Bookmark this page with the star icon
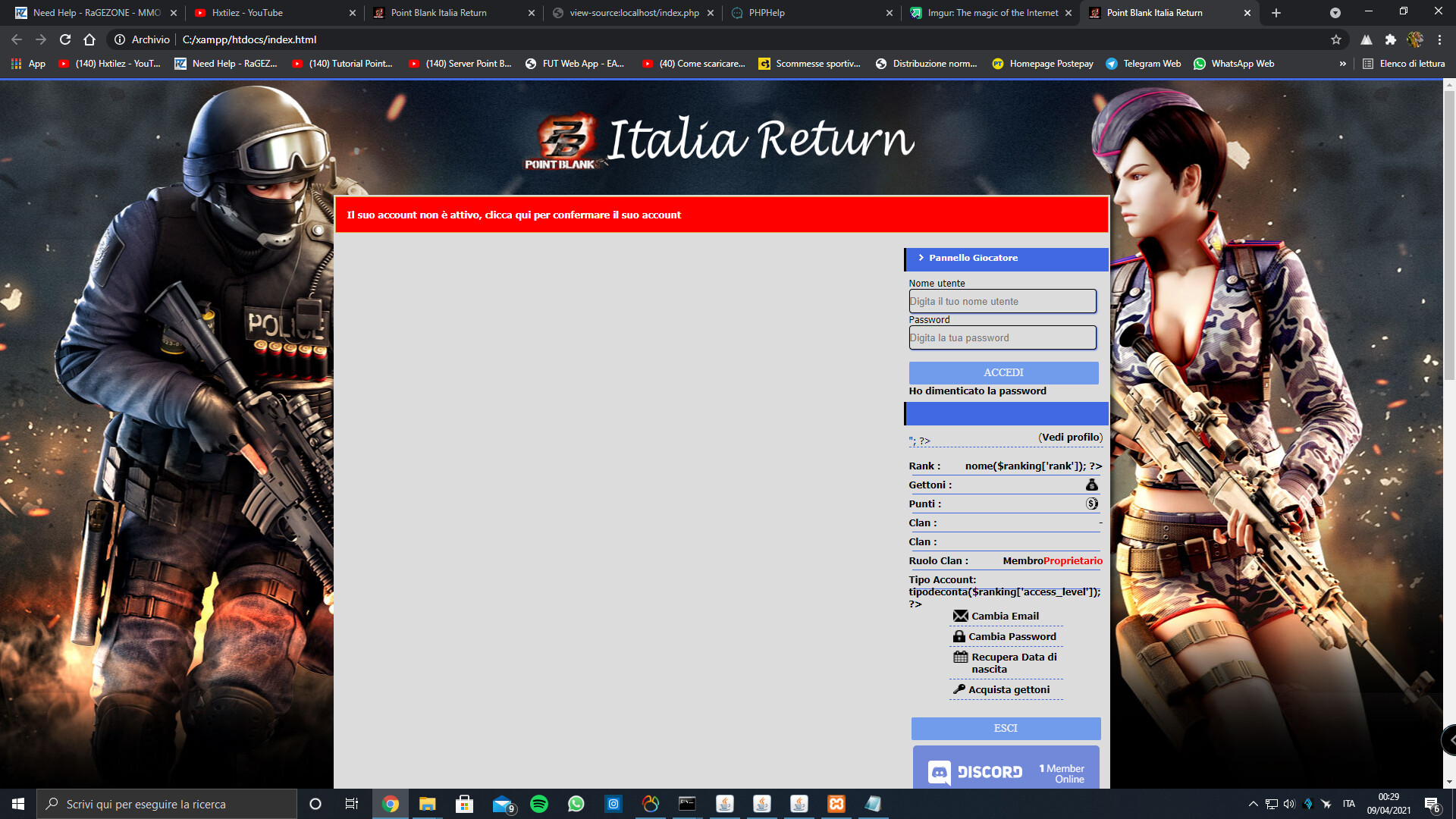 pyautogui.click(x=1336, y=39)
